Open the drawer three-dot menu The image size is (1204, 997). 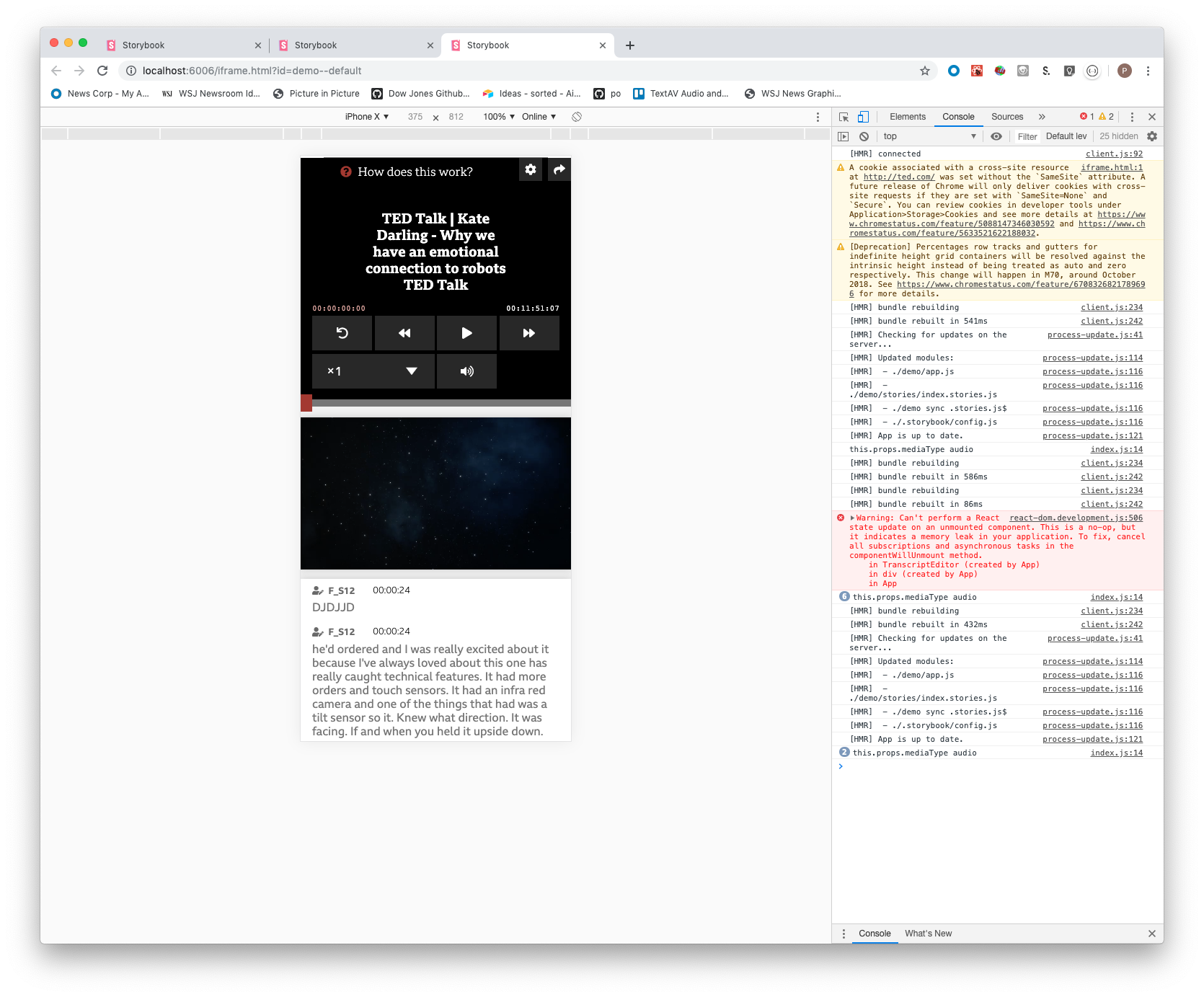pyautogui.click(x=844, y=934)
